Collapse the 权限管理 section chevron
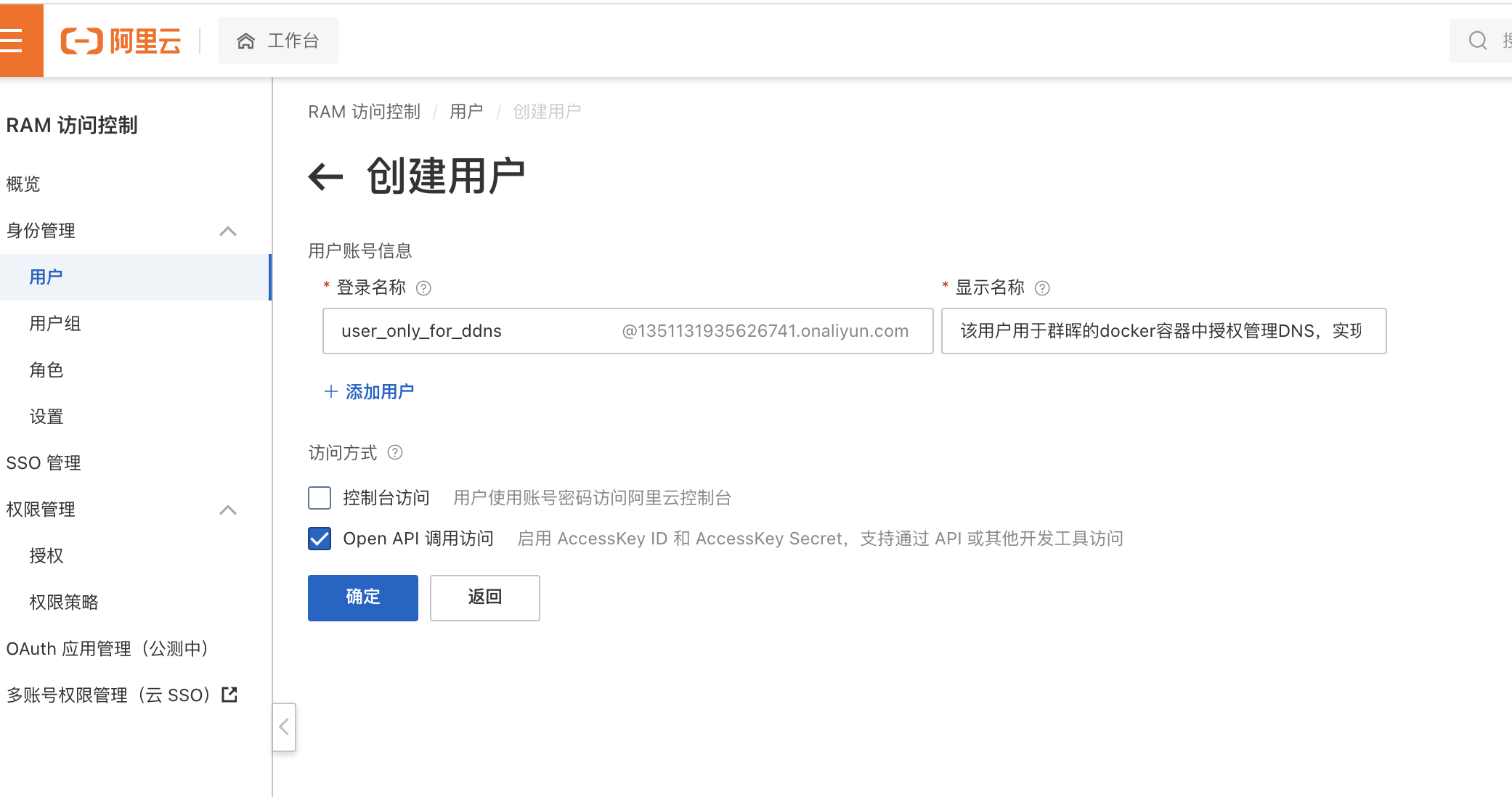This screenshot has width=1512, height=797. click(228, 510)
